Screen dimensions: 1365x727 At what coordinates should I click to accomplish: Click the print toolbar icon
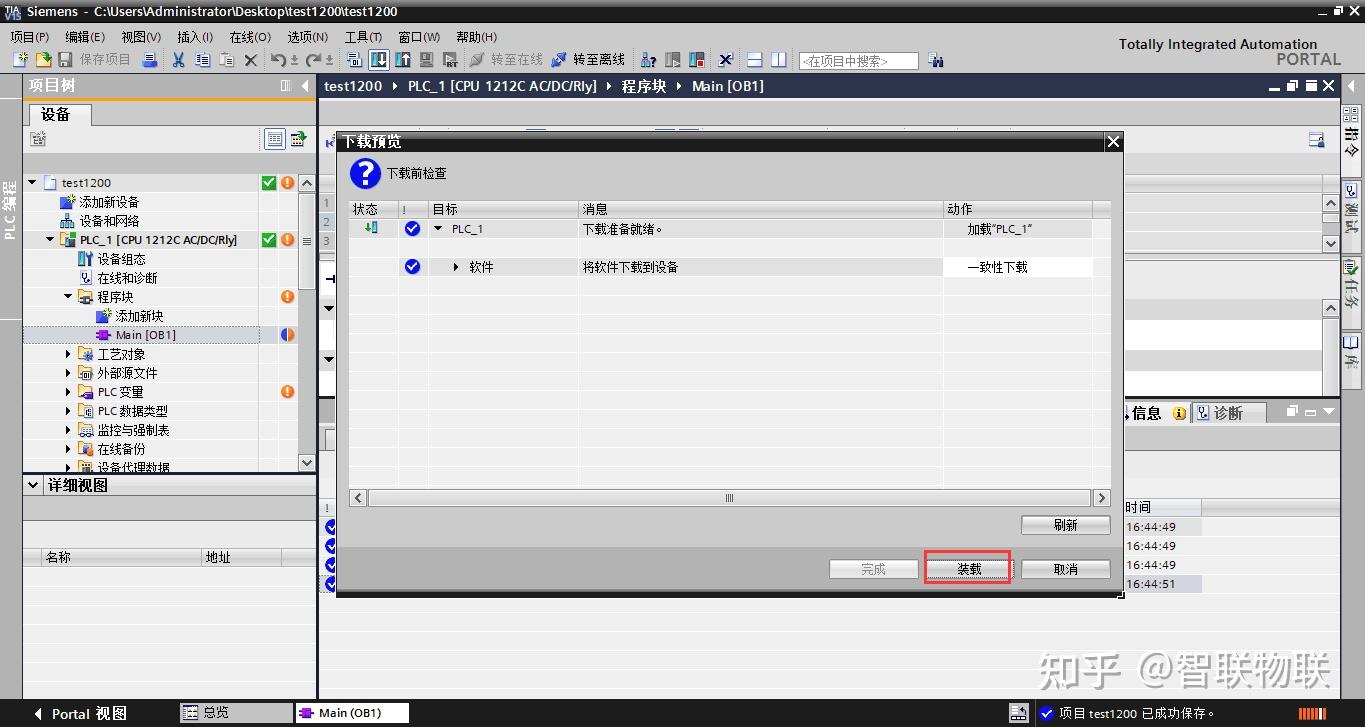pyautogui.click(x=148, y=60)
